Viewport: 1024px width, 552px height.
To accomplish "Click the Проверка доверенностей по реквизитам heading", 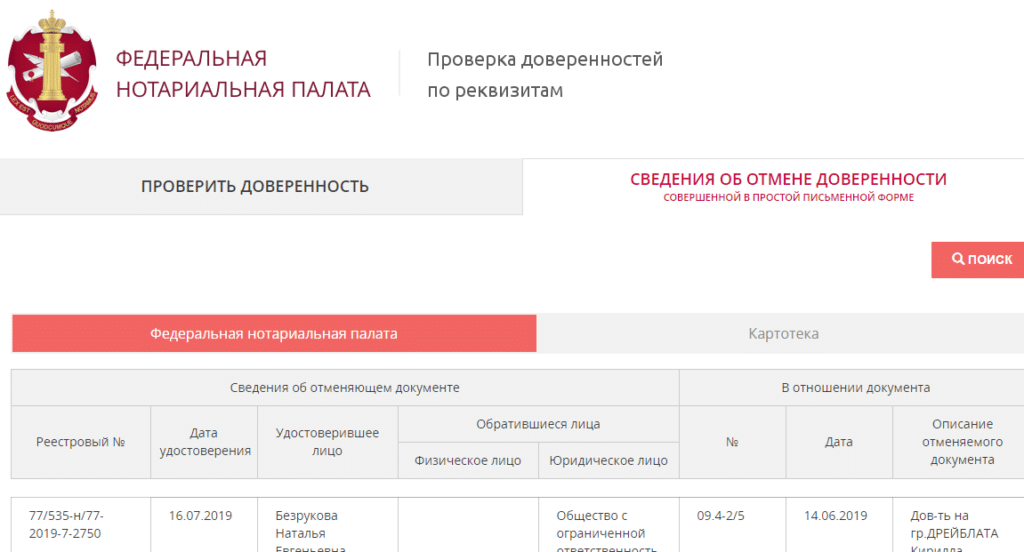I will [545, 75].
